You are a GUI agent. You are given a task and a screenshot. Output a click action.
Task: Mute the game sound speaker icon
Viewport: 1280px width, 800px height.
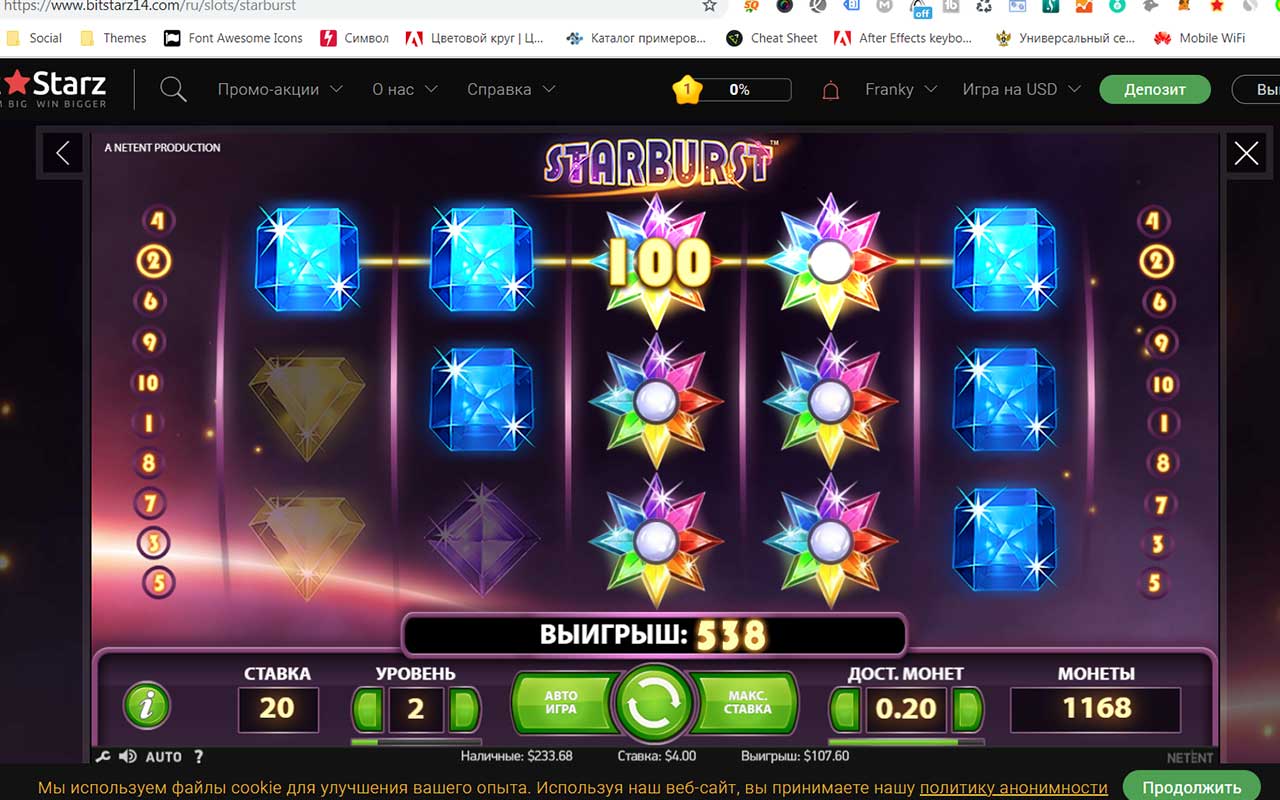point(128,757)
